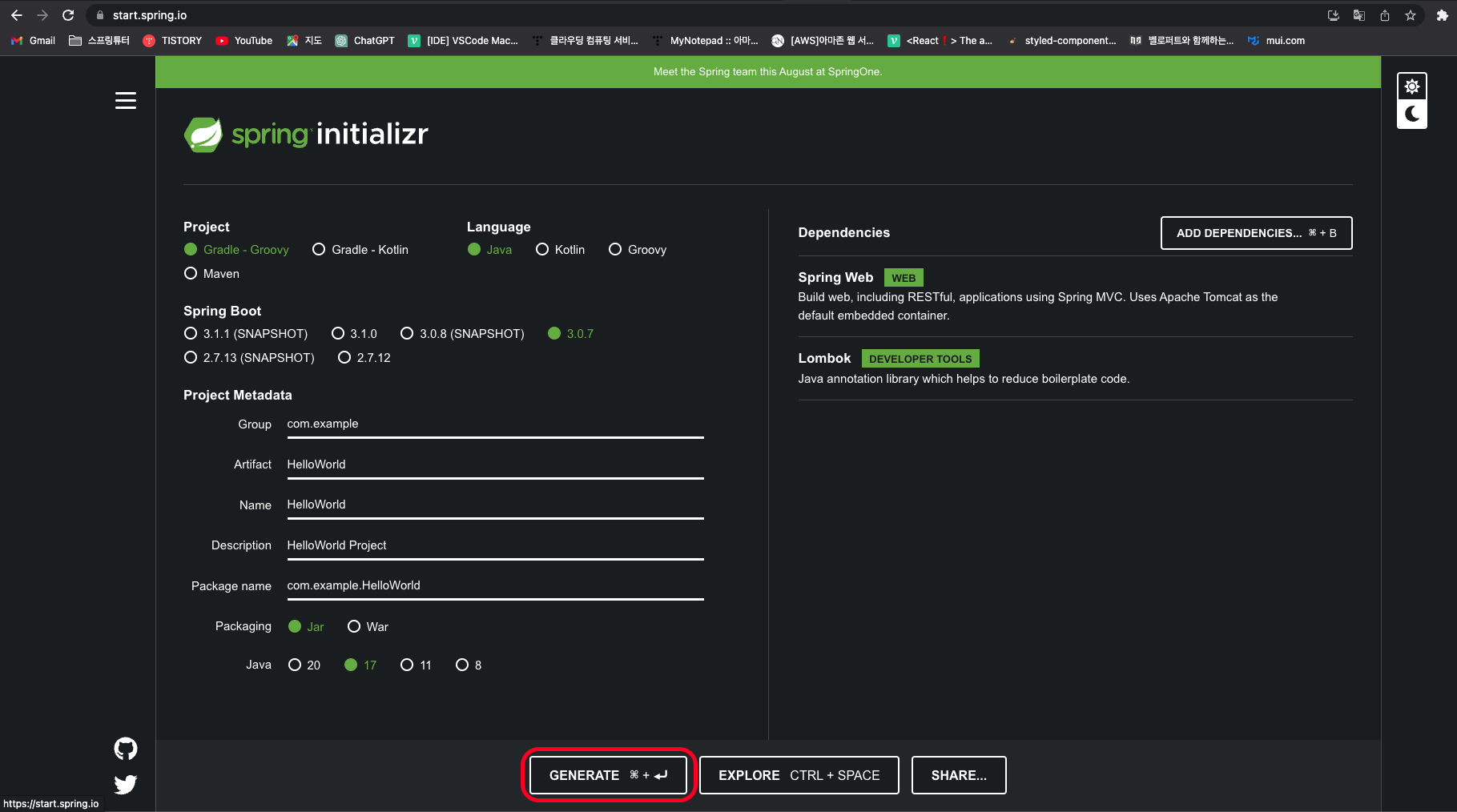Click the Group input field

tap(495, 424)
